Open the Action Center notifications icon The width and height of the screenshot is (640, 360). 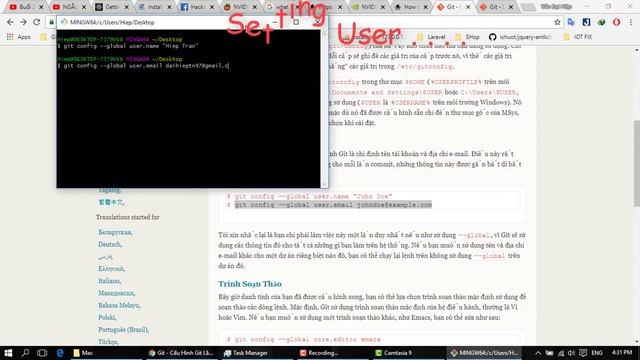pos(583,353)
